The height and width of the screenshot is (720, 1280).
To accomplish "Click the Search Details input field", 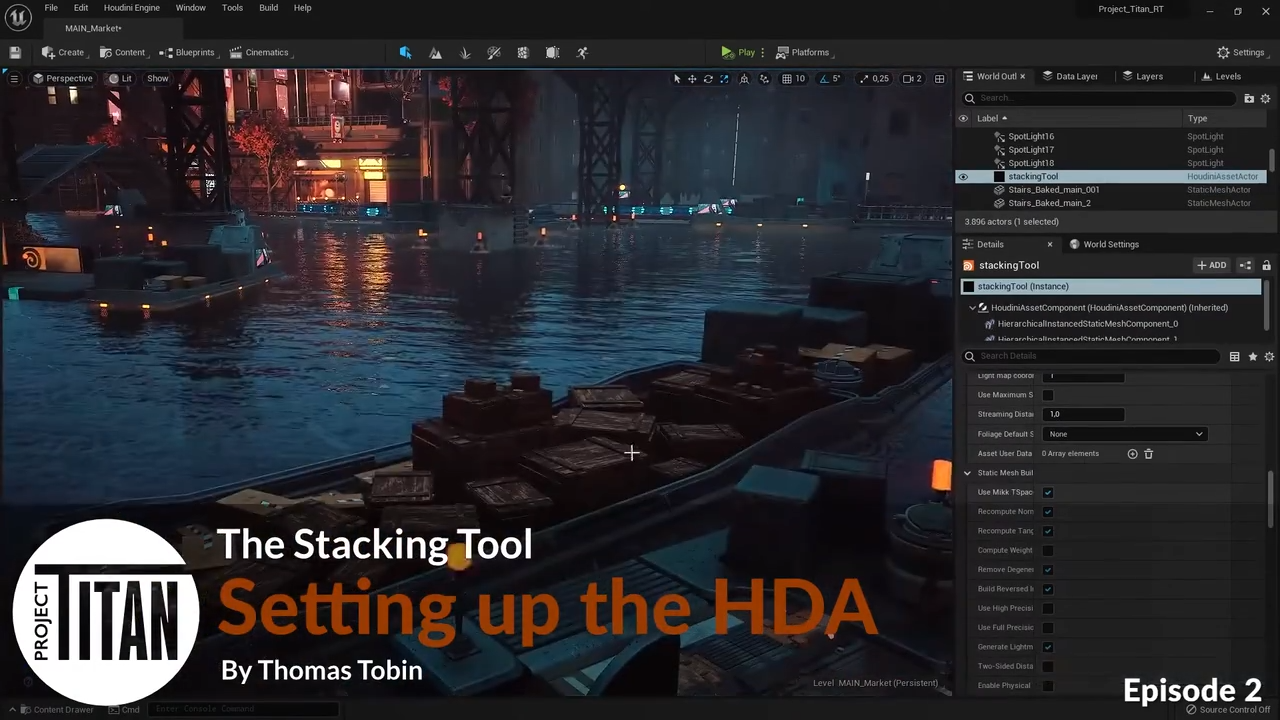I will pos(1092,356).
